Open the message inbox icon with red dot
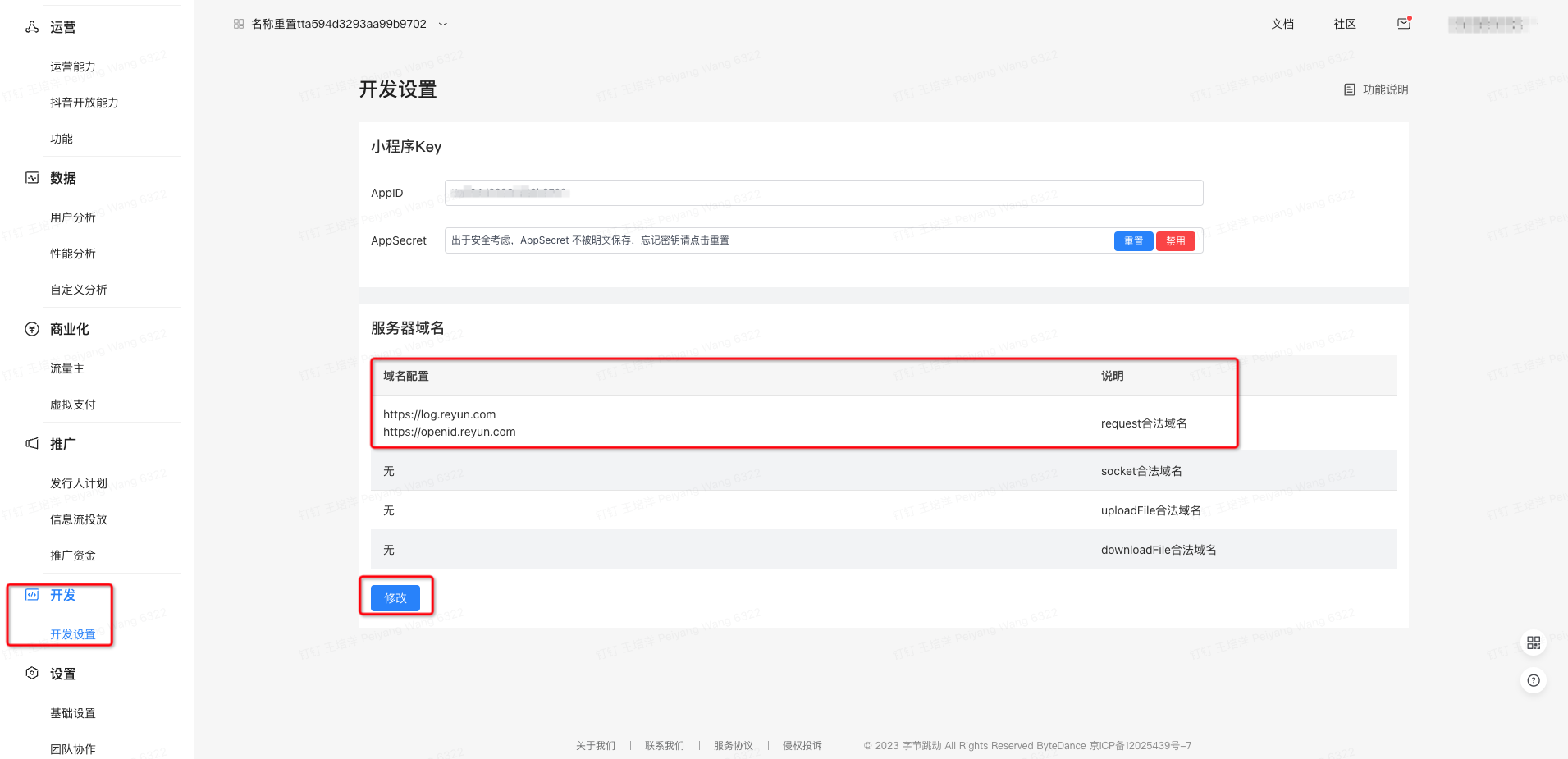This screenshot has width=1568, height=759. coord(1404,24)
